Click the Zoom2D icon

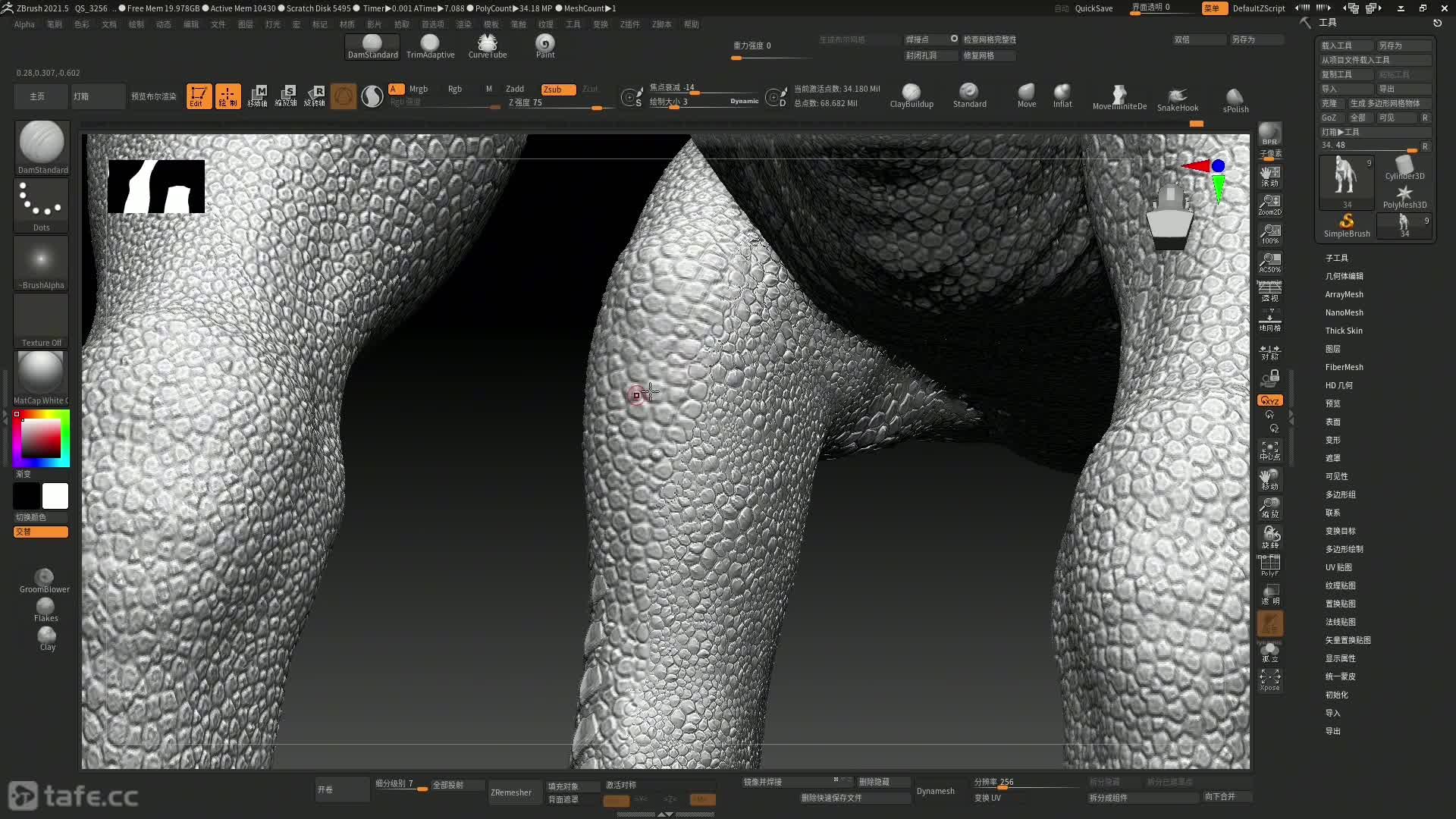point(1269,205)
